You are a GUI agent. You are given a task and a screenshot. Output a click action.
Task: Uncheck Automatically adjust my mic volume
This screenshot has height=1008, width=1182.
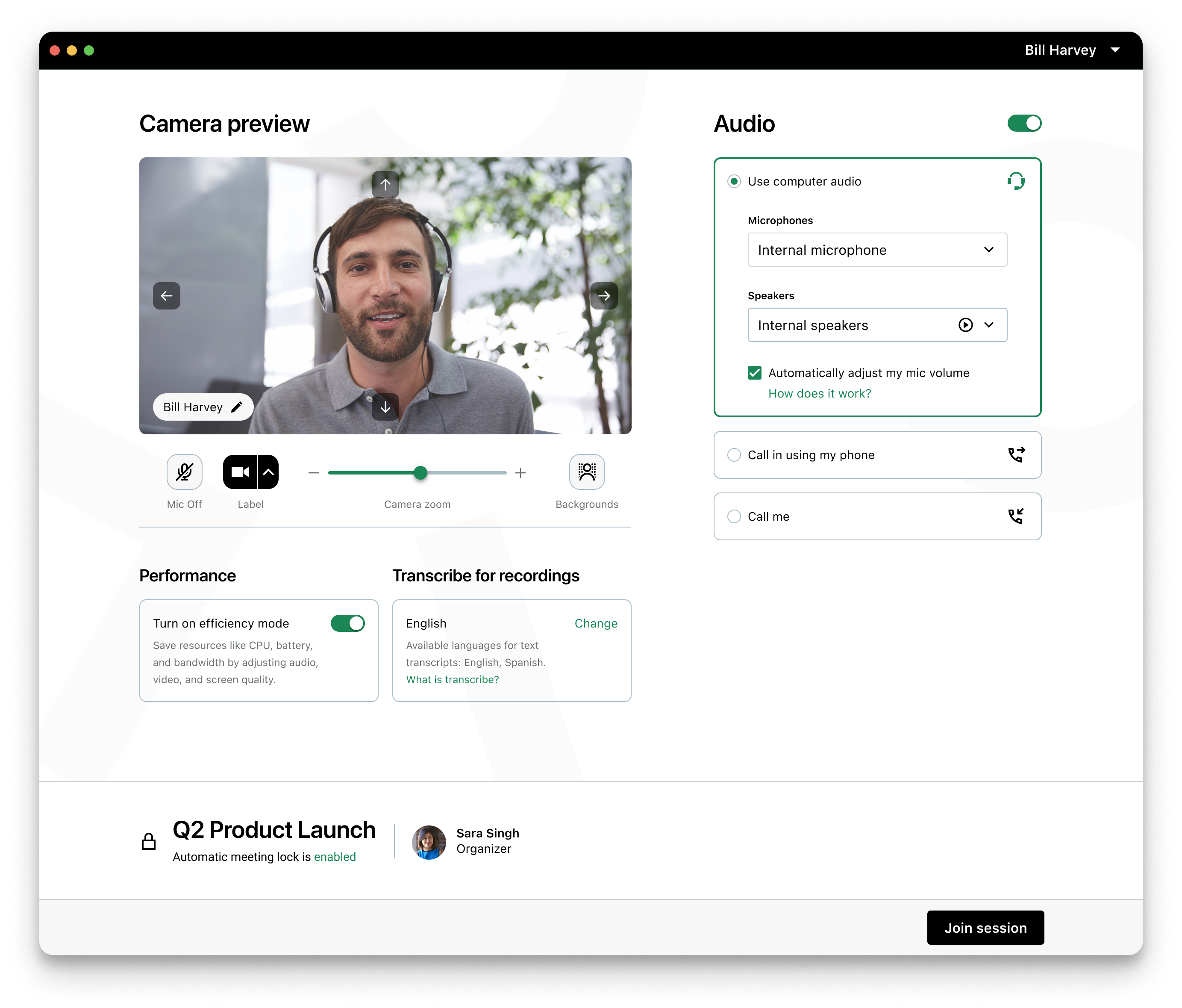(754, 373)
